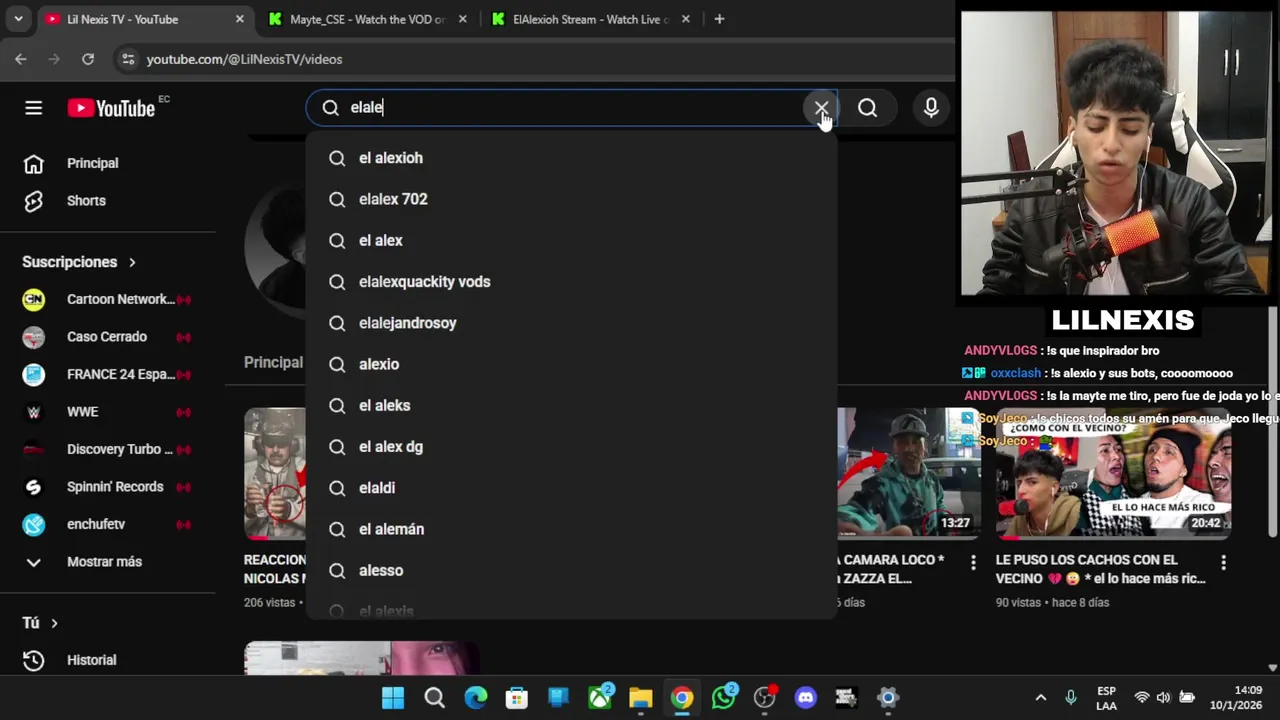
Task: Choose the "el alemán" suggestion
Action: pos(571,529)
